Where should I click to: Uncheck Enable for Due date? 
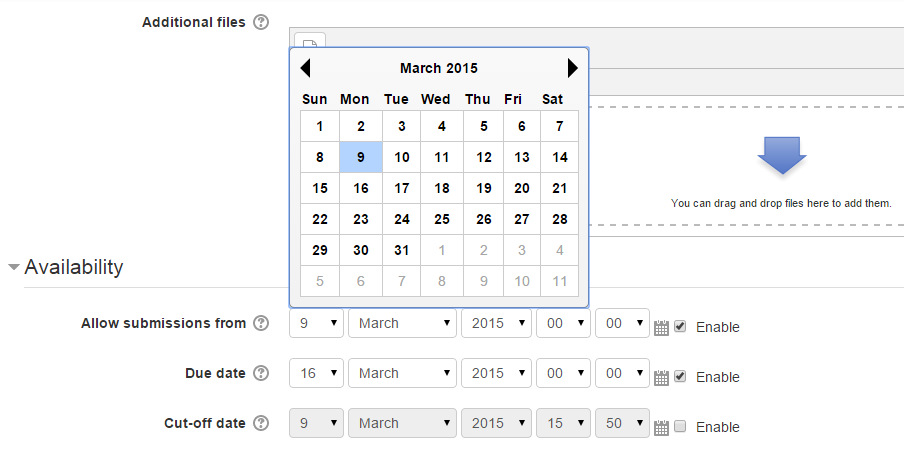coord(680,377)
